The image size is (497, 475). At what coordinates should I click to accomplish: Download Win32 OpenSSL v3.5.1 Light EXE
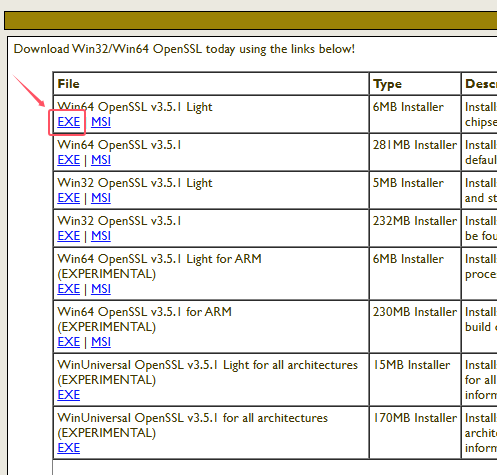point(69,198)
